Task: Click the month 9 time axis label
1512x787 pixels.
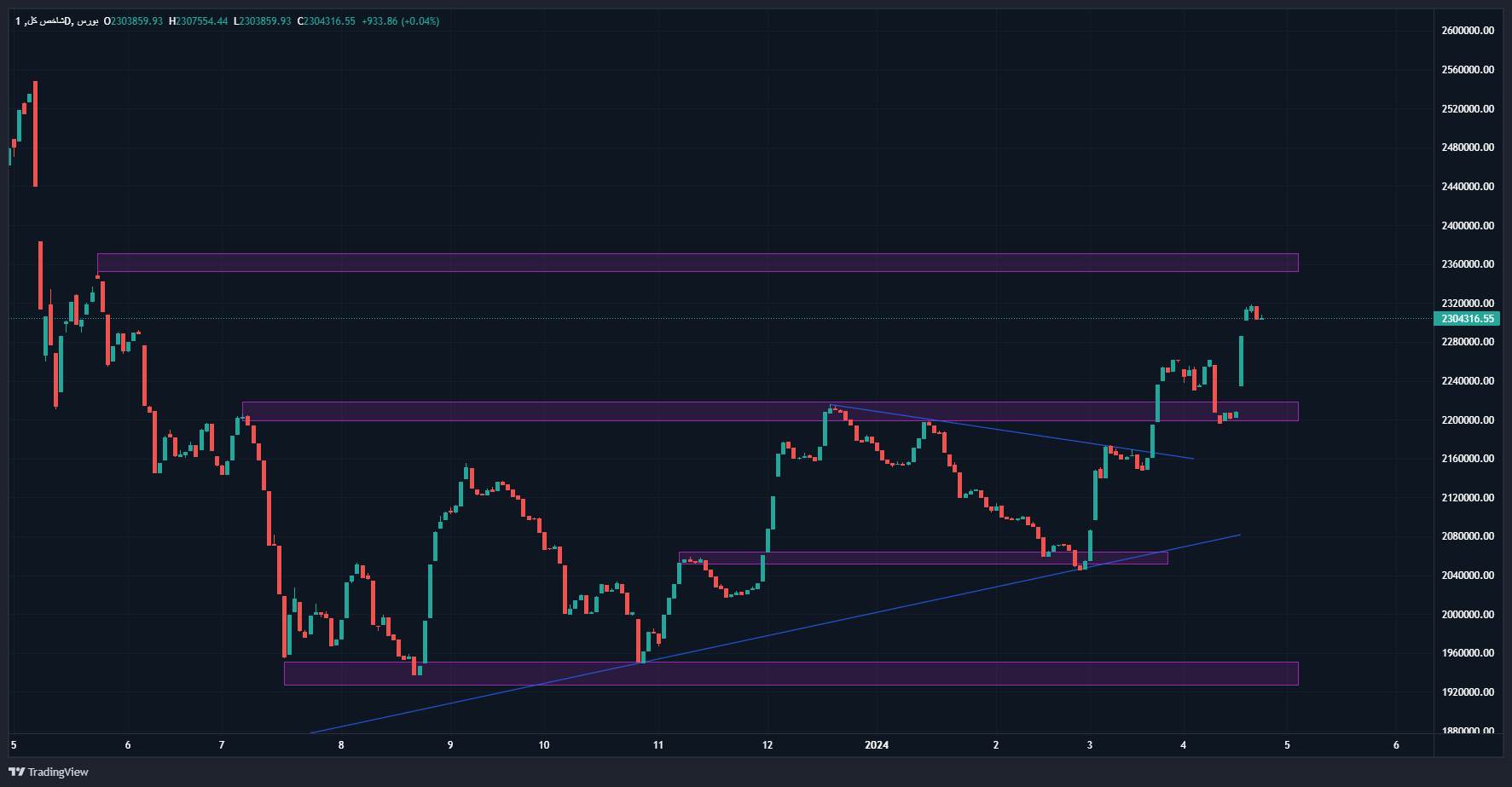Action: (x=450, y=745)
